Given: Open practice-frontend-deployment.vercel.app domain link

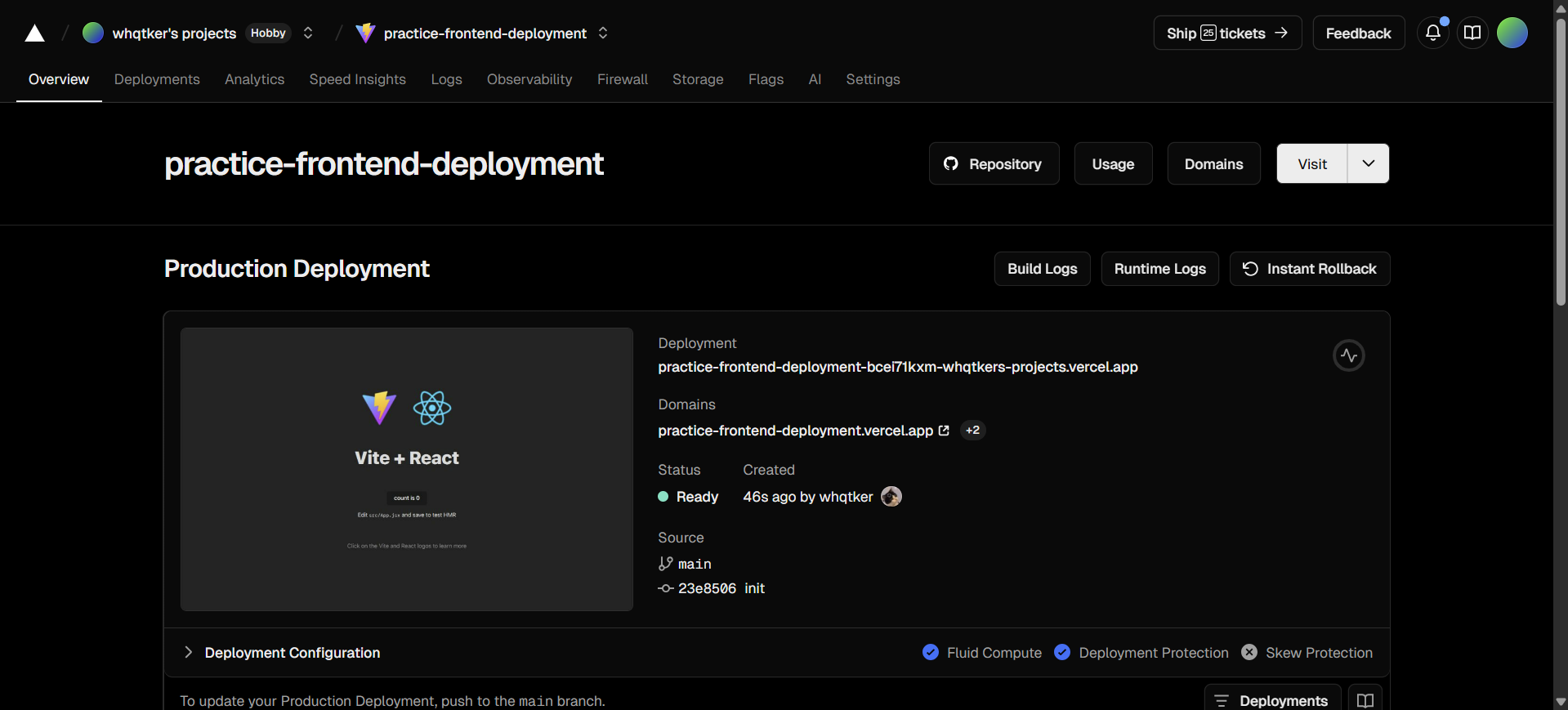Looking at the screenshot, I should (795, 431).
